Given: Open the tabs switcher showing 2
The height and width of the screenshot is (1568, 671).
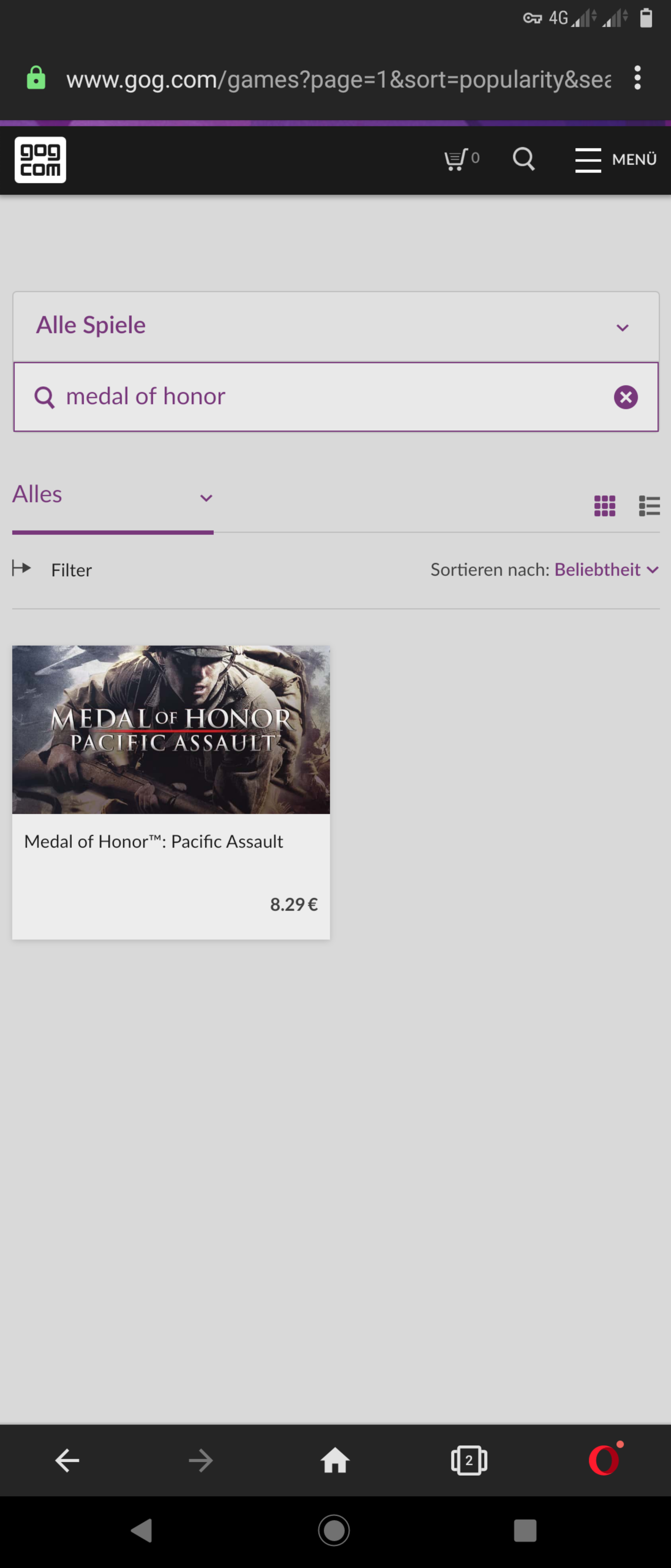Looking at the screenshot, I should (x=469, y=1460).
